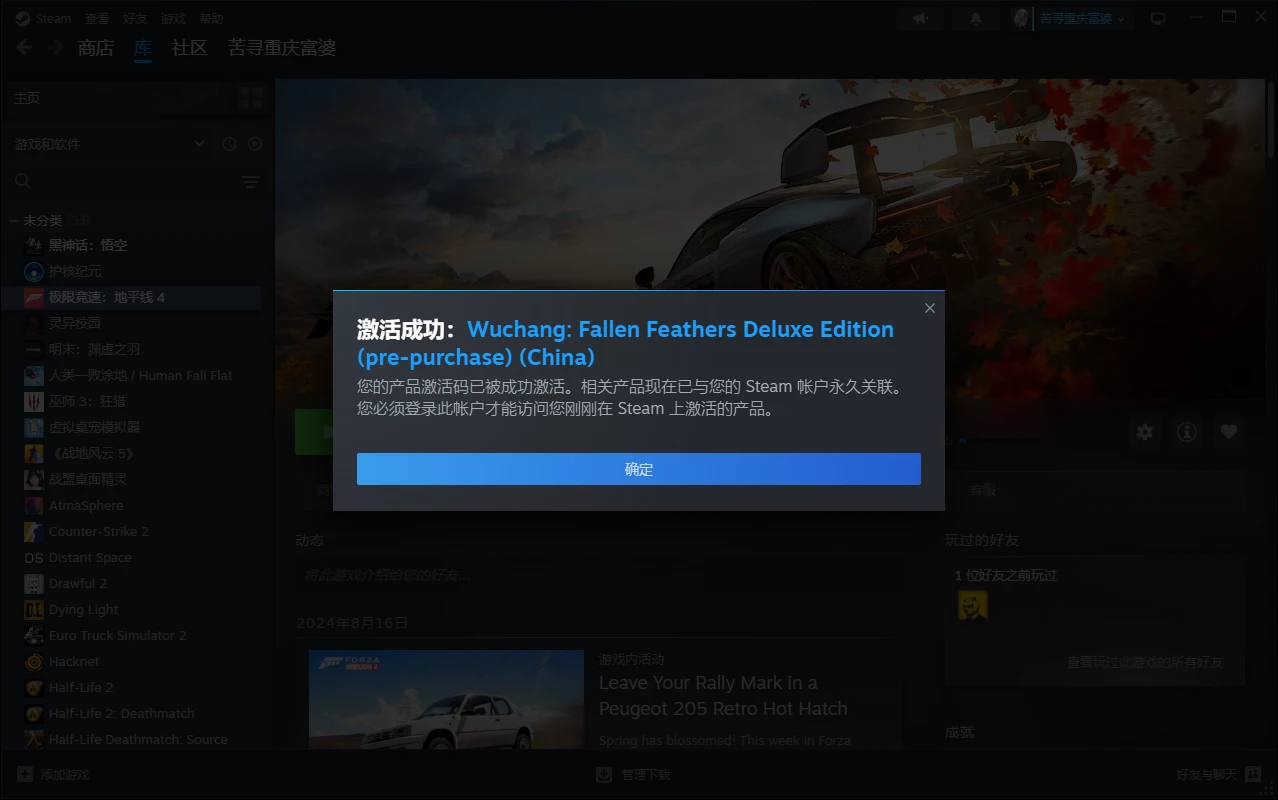Open the notifications bell icon

976,18
